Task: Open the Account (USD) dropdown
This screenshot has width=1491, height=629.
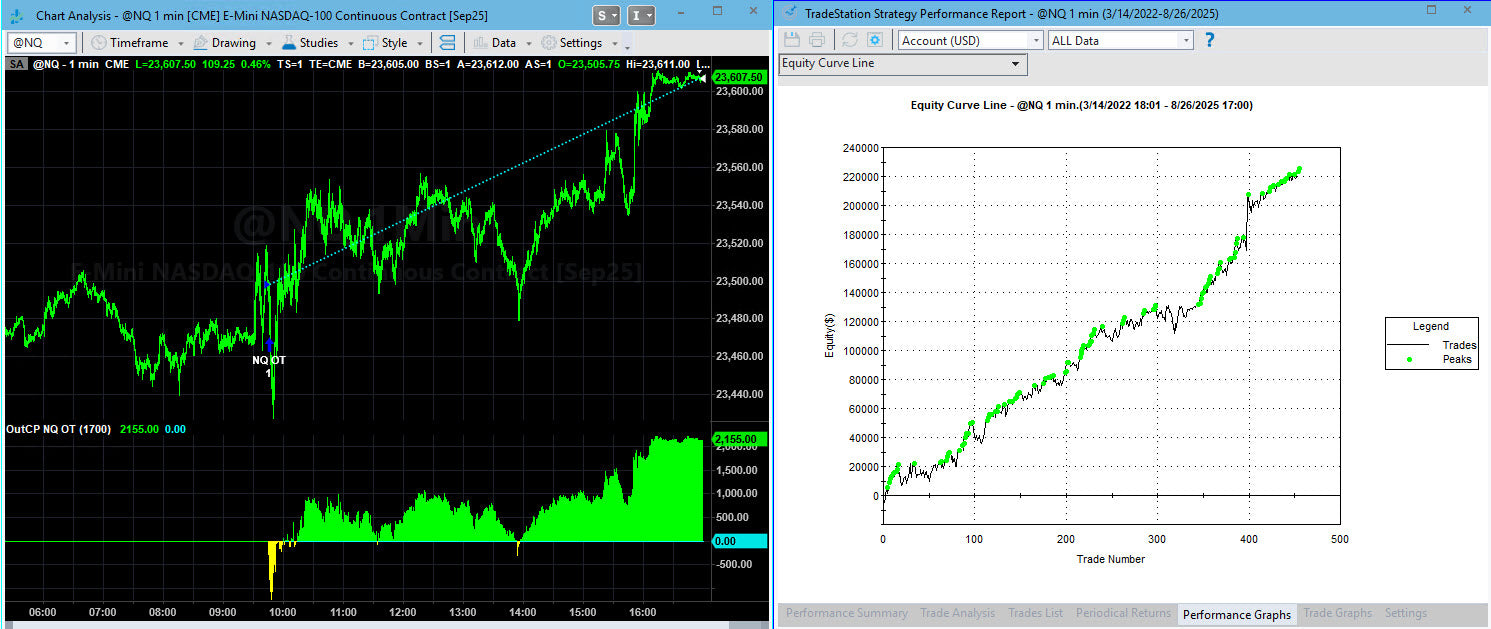Action: pyautogui.click(x=970, y=40)
